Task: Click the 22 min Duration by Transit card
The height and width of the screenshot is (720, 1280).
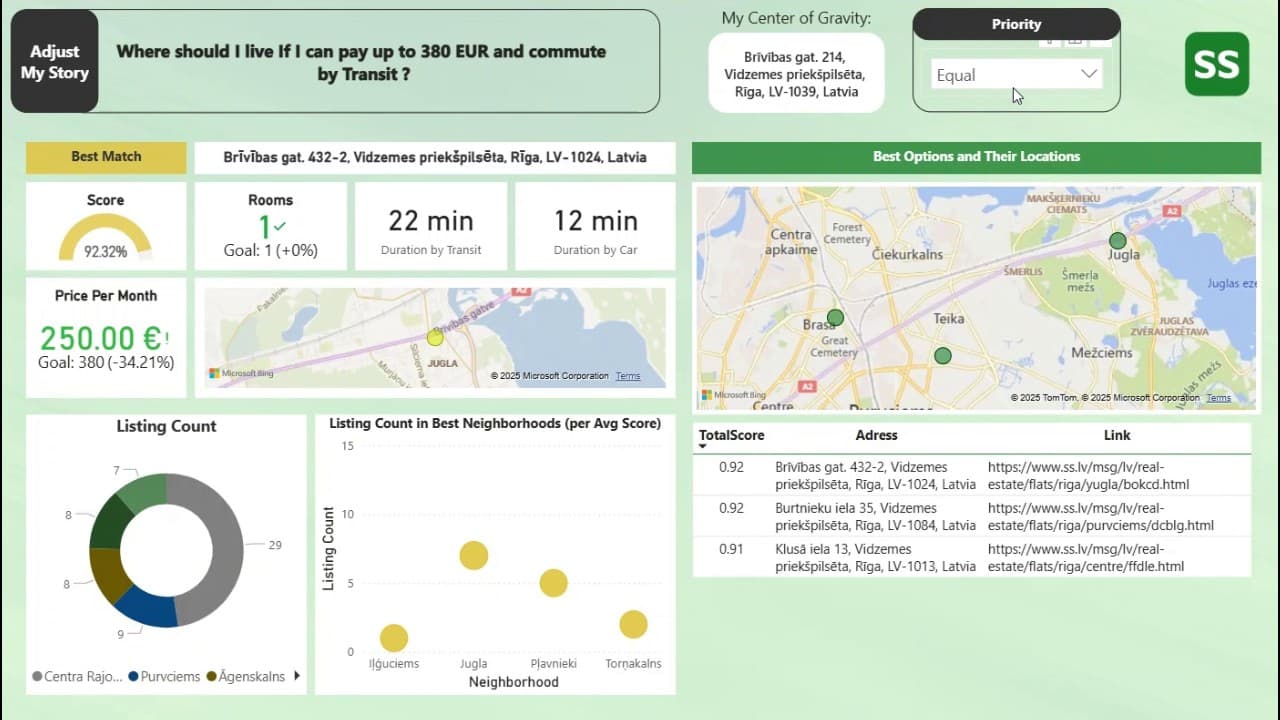Action: point(431,226)
